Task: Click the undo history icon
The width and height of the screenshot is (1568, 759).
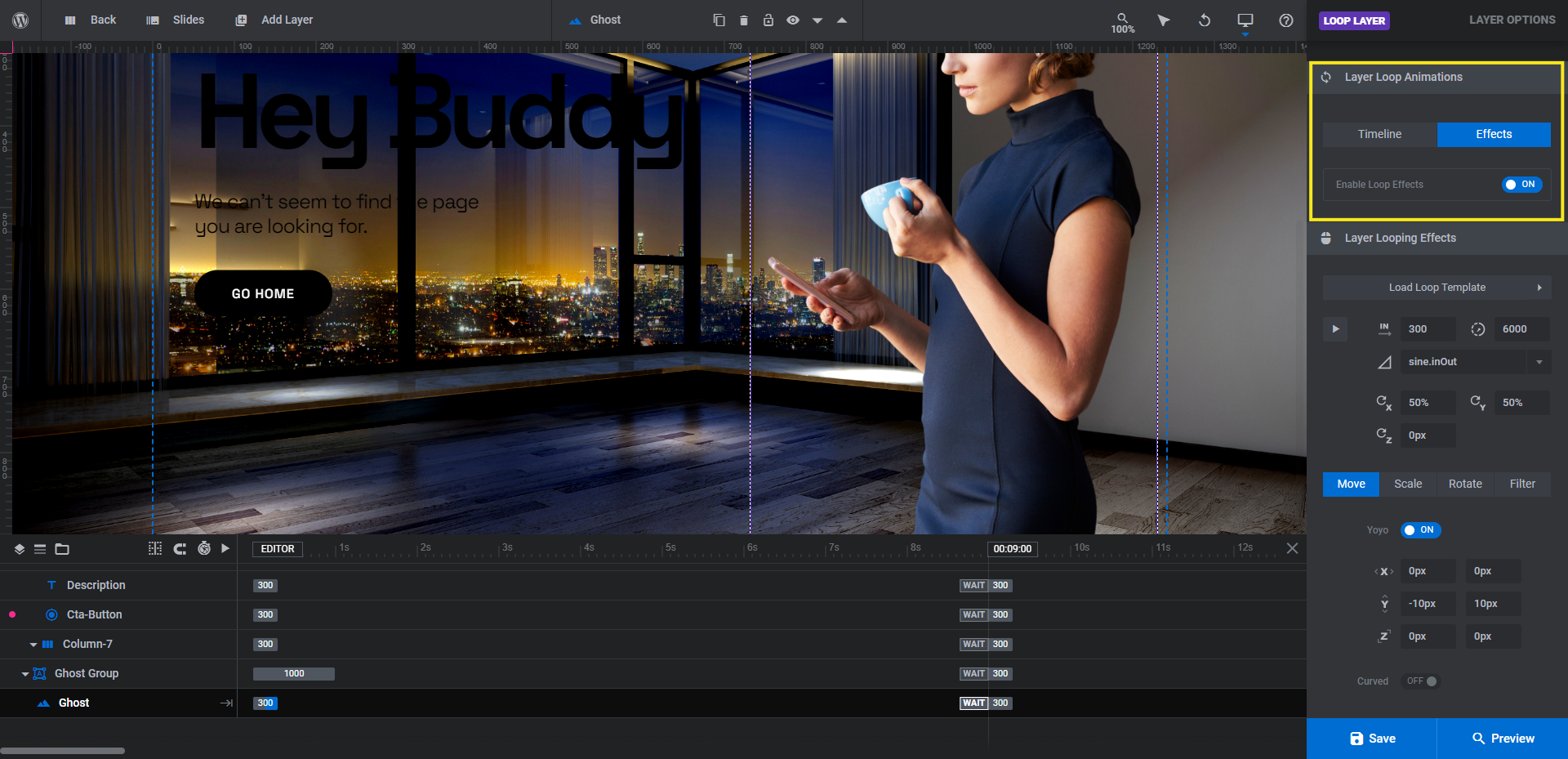Action: 1205,20
